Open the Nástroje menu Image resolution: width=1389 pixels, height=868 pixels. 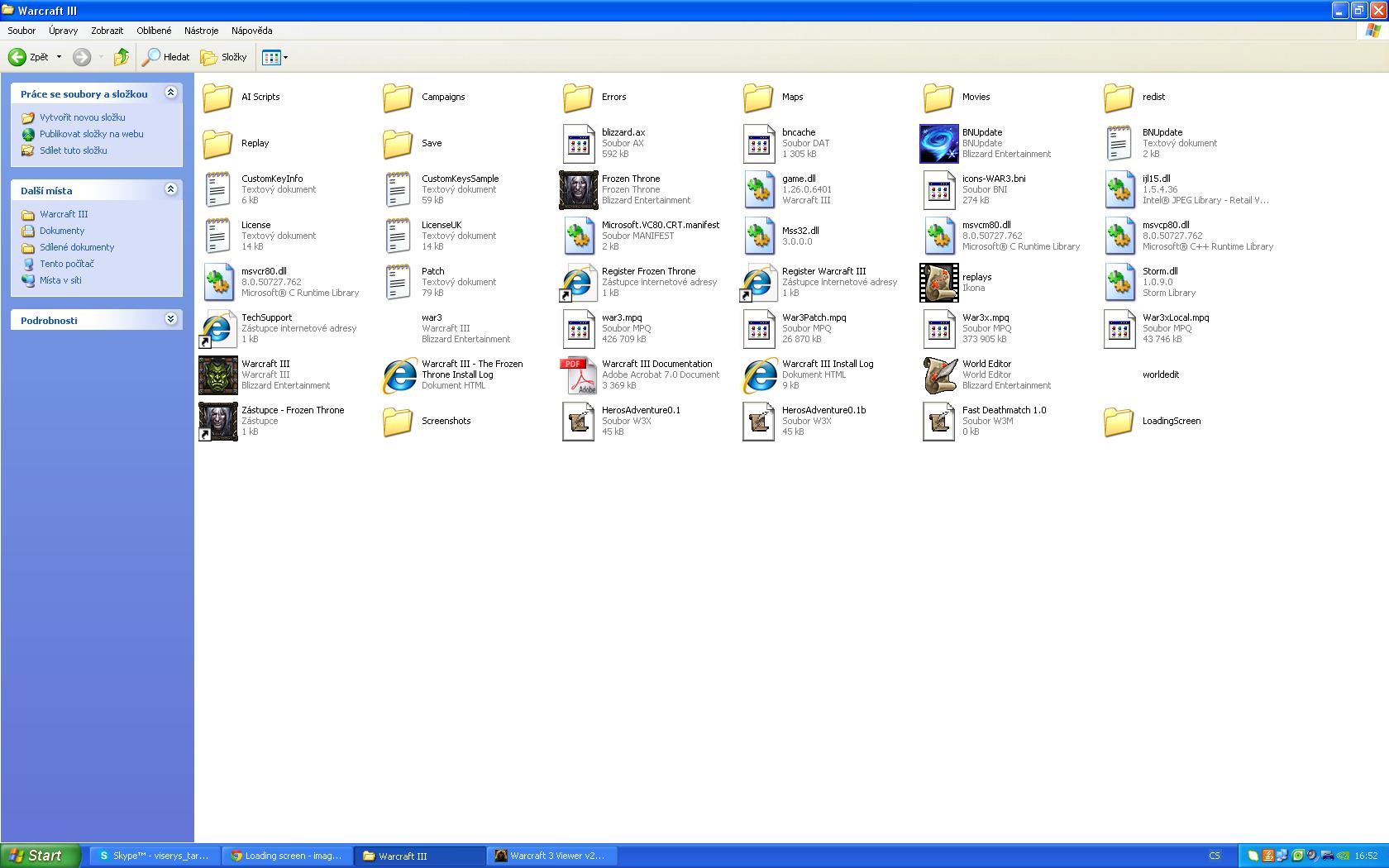tap(202, 31)
